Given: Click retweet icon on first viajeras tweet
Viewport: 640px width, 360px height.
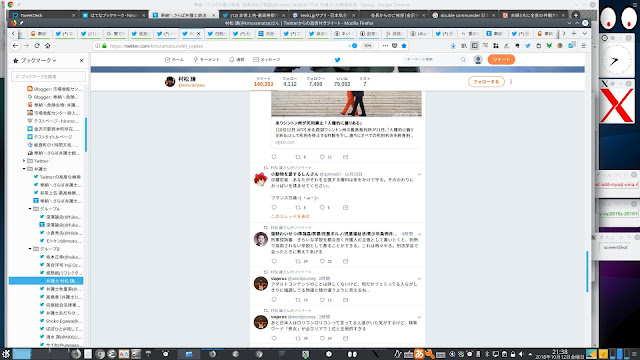Looking at the screenshot, I should click(x=298, y=300).
